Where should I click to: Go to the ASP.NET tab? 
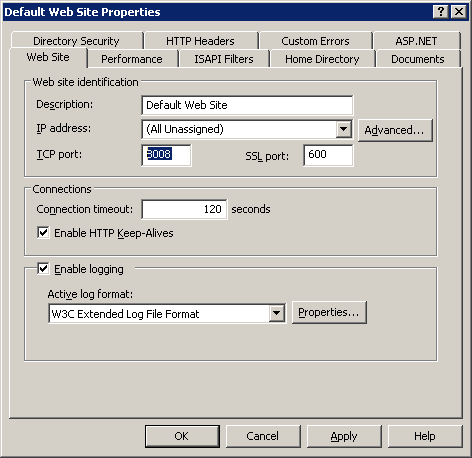pyautogui.click(x=416, y=41)
